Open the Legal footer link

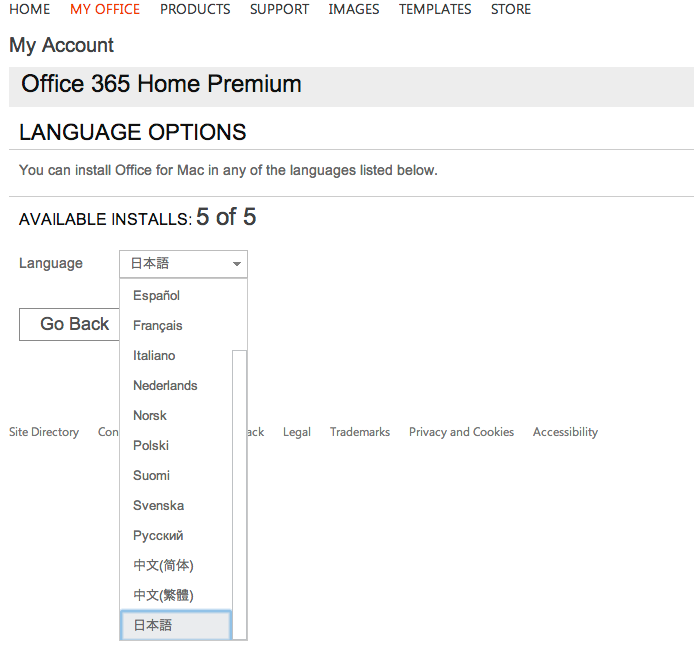point(297,432)
